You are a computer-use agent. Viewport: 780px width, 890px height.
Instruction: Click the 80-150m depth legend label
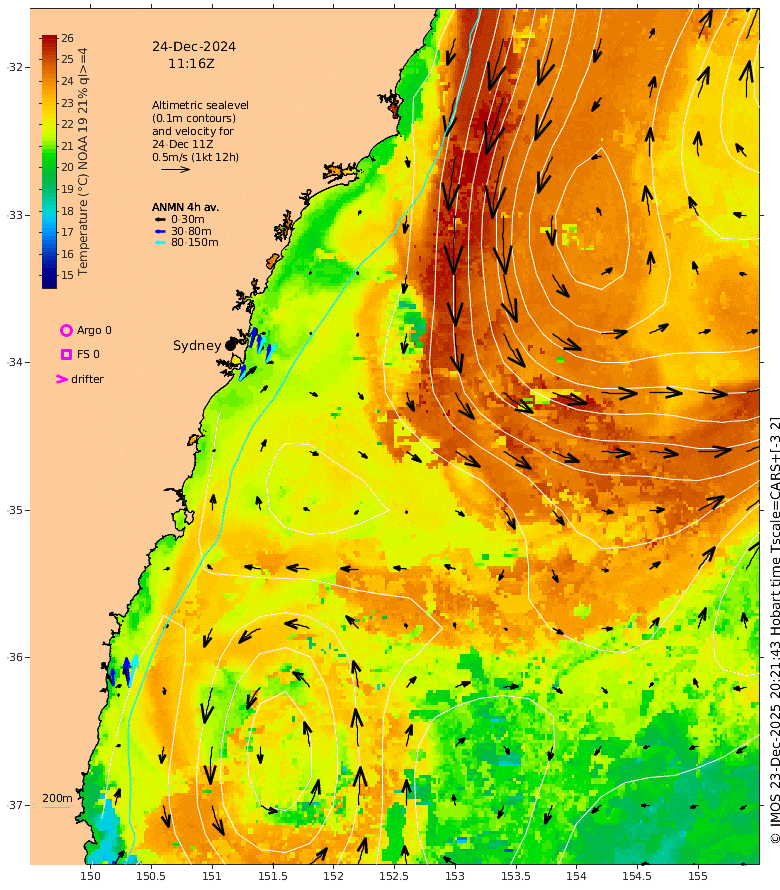click(195, 242)
